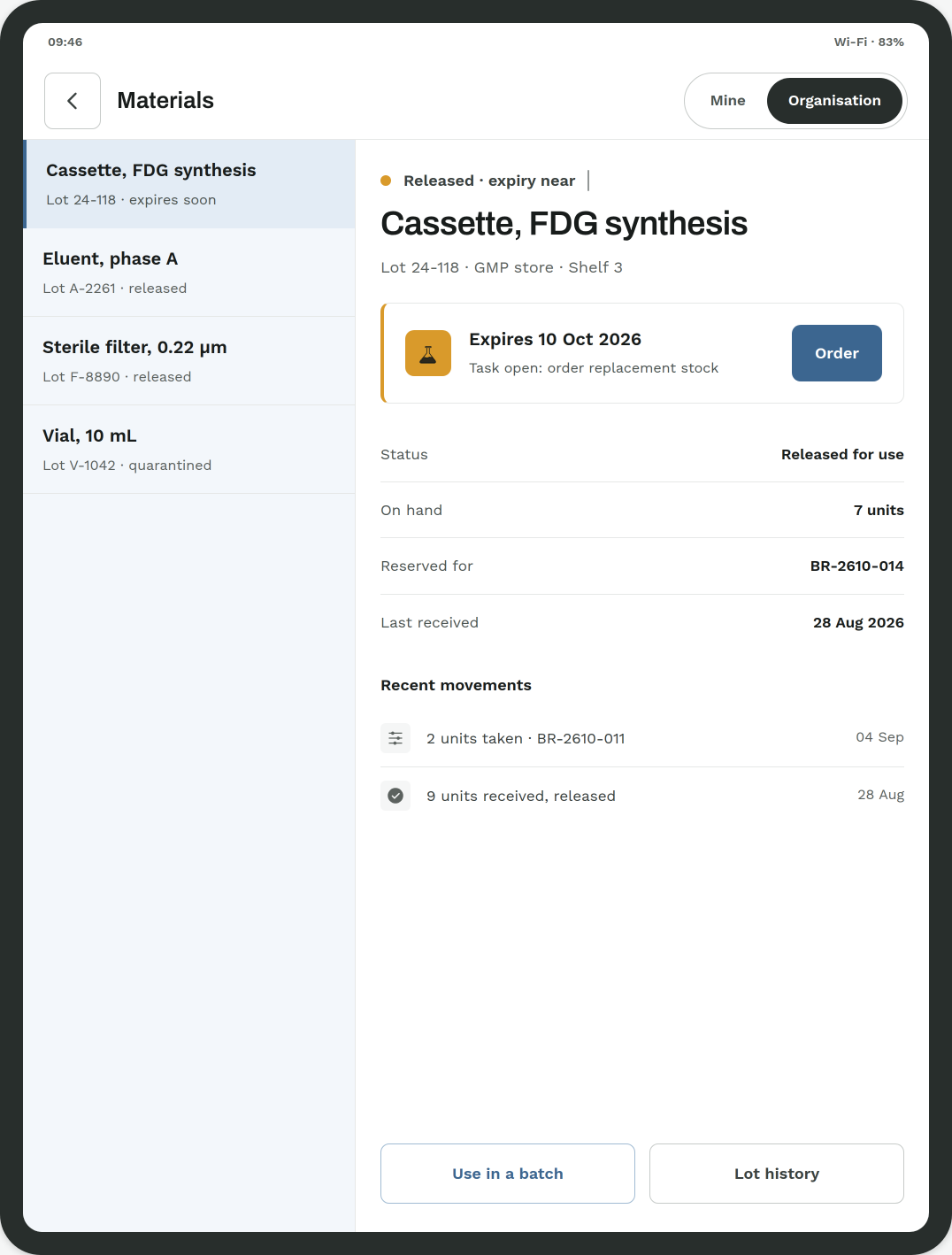
Task: Click the 04 Sep movement date
Action: (879, 737)
